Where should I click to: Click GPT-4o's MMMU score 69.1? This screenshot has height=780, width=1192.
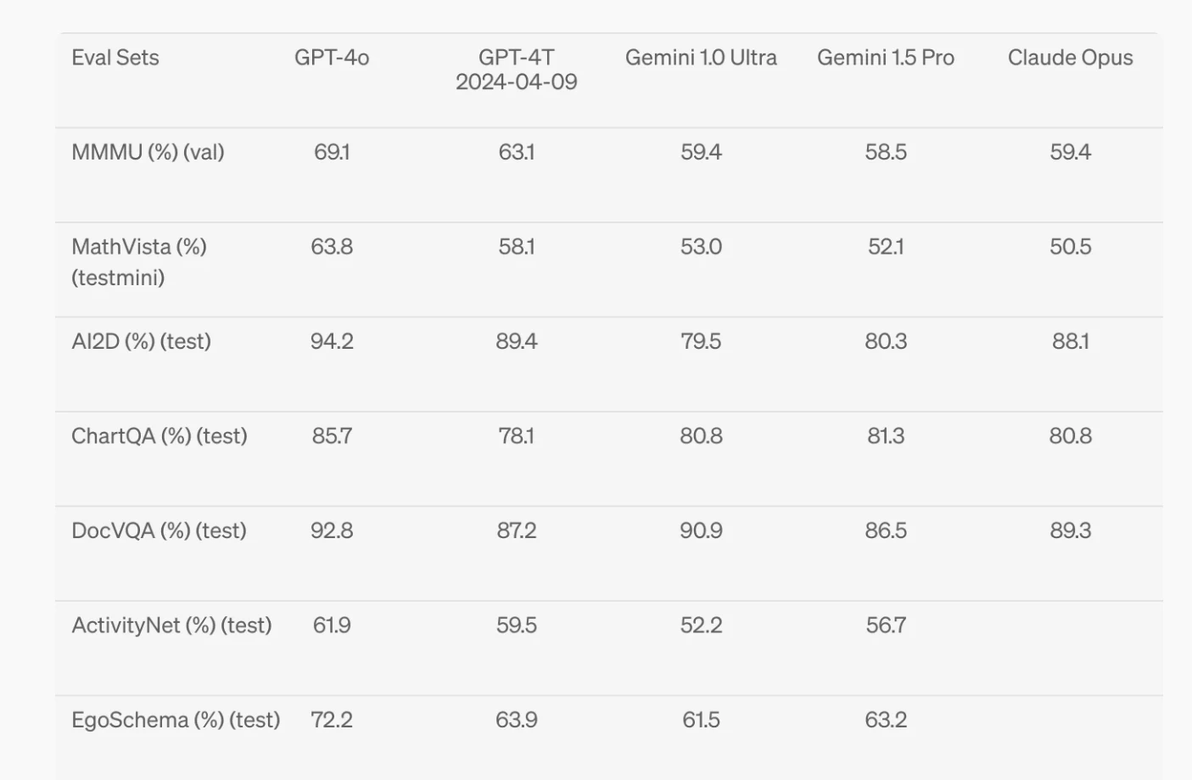click(x=332, y=152)
